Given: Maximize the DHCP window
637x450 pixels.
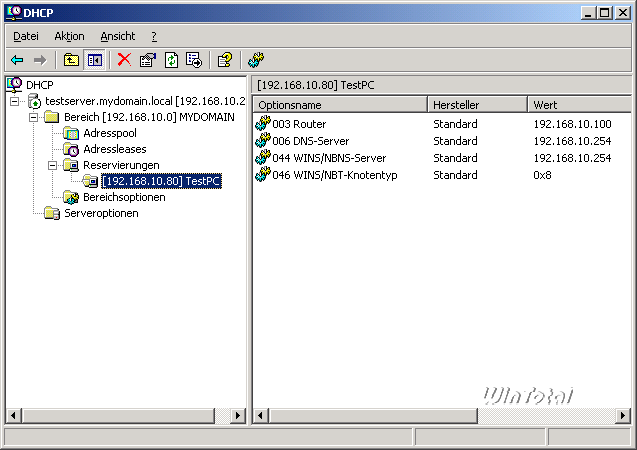Looking at the screenshot, I should (604, 13).
